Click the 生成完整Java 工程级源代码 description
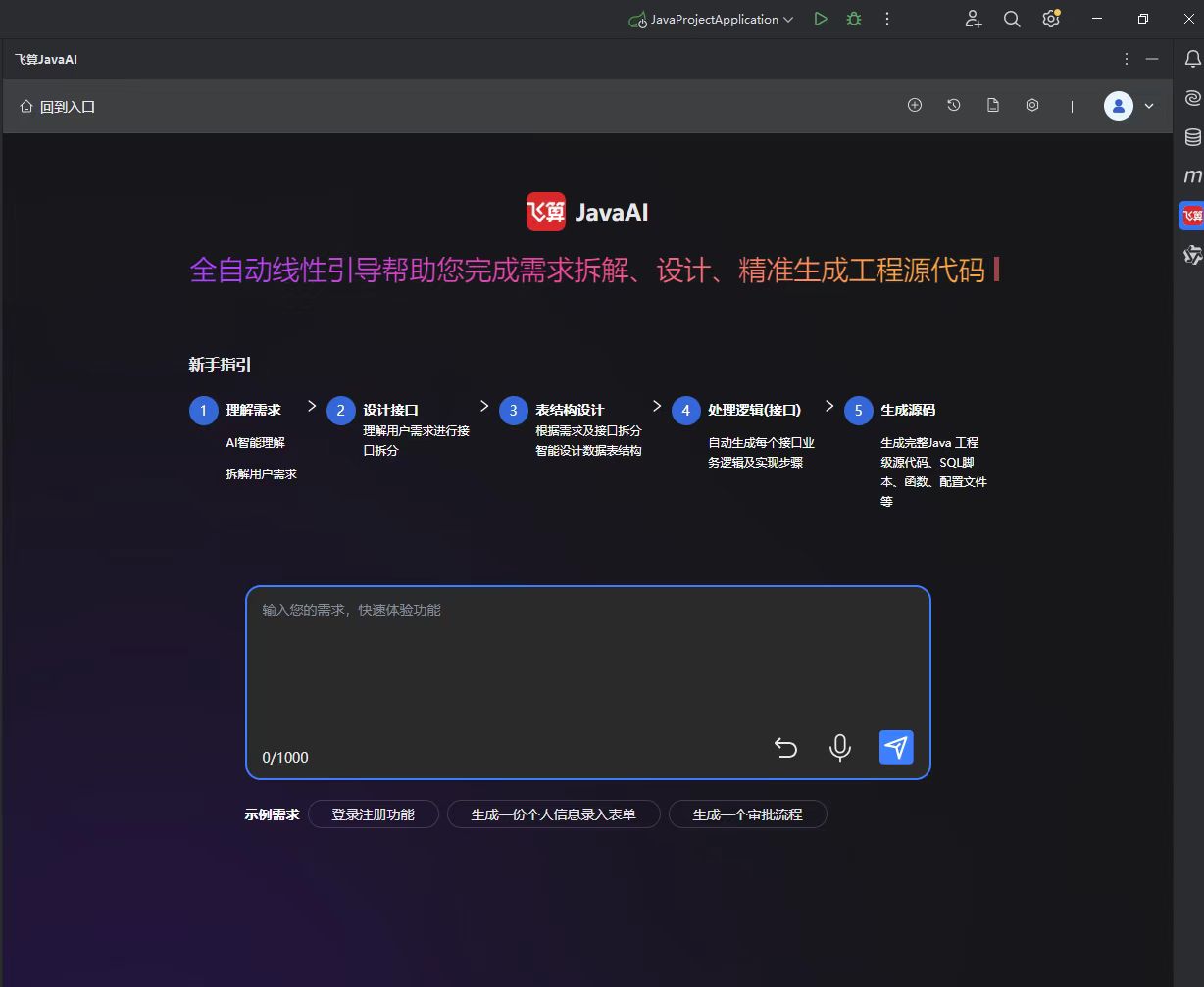This screenshot has height=987, width=1204. pyautogui.click(x=934, y=471)
